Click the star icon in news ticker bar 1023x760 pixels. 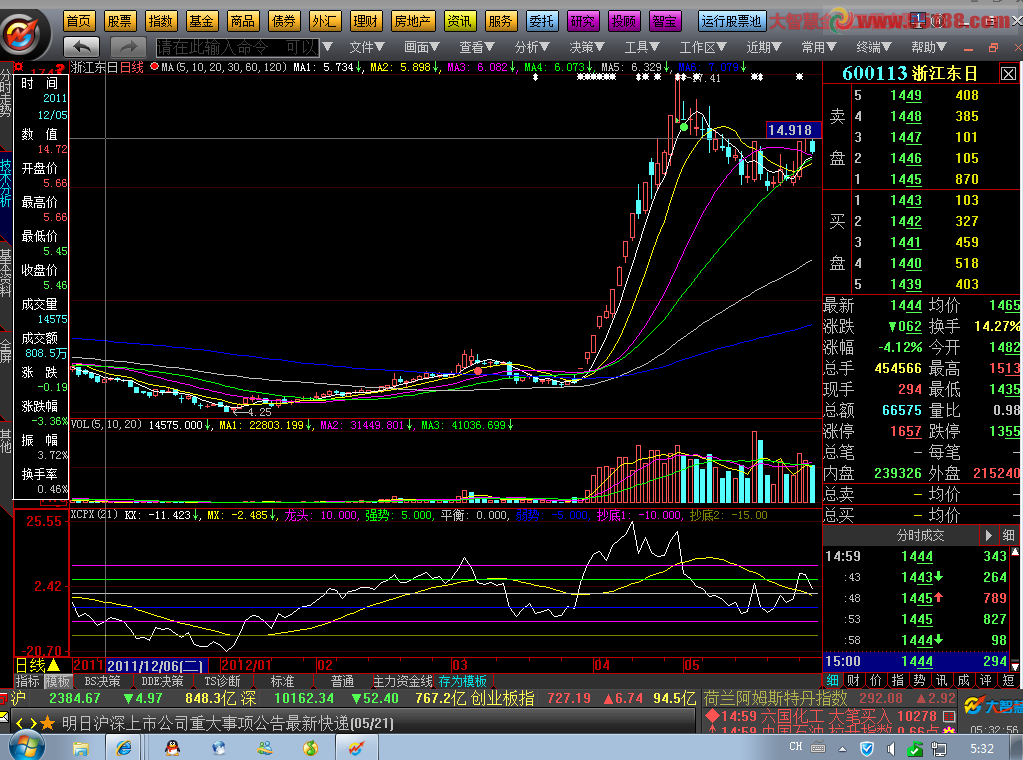pyautogui.click(x=47, y=722)
